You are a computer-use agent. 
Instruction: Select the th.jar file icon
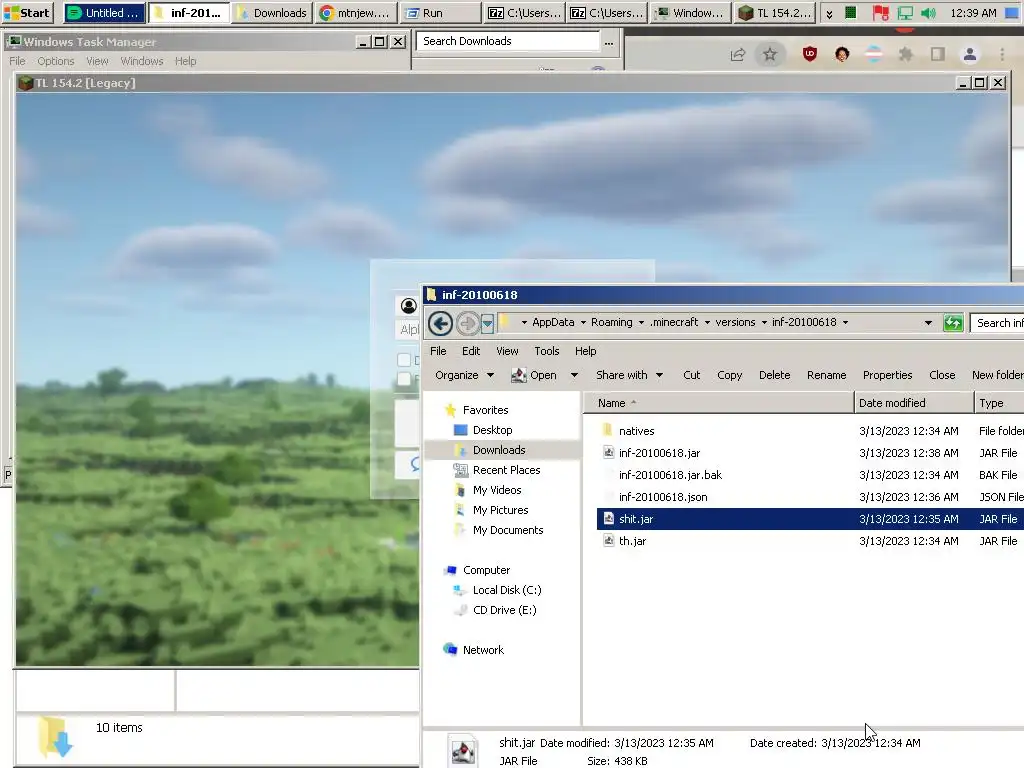pos(608,541)
